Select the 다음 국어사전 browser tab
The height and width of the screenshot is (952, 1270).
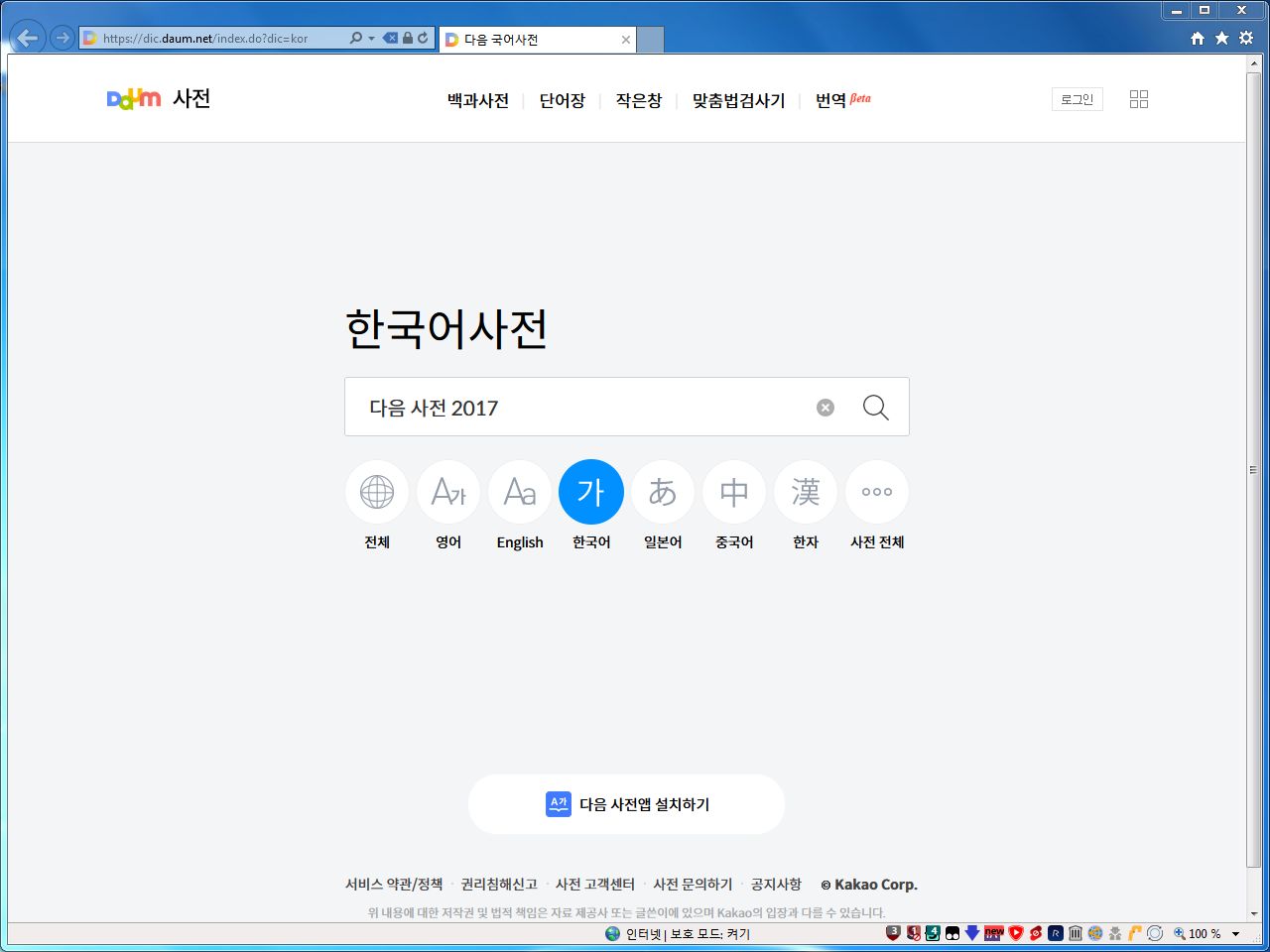[537, 40]
